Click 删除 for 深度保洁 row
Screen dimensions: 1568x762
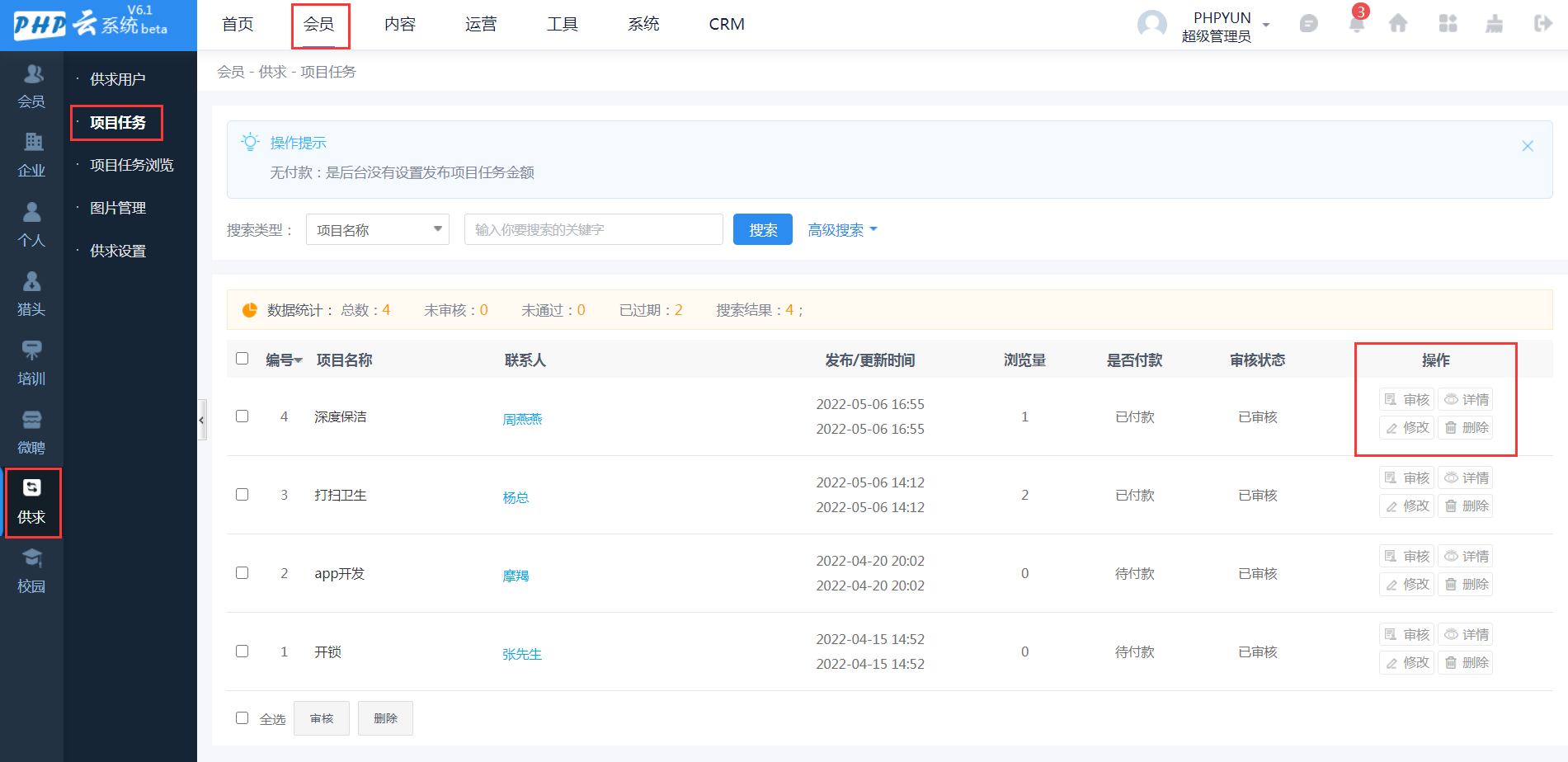(x=1466, y=427)
